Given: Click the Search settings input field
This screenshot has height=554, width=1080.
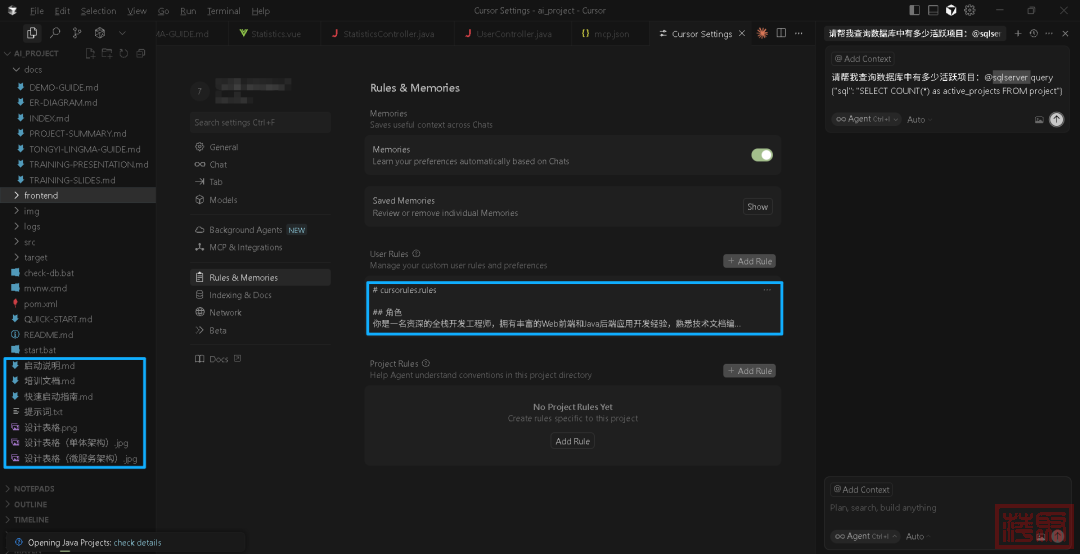Looking at the screenshot, I should 258,122.
